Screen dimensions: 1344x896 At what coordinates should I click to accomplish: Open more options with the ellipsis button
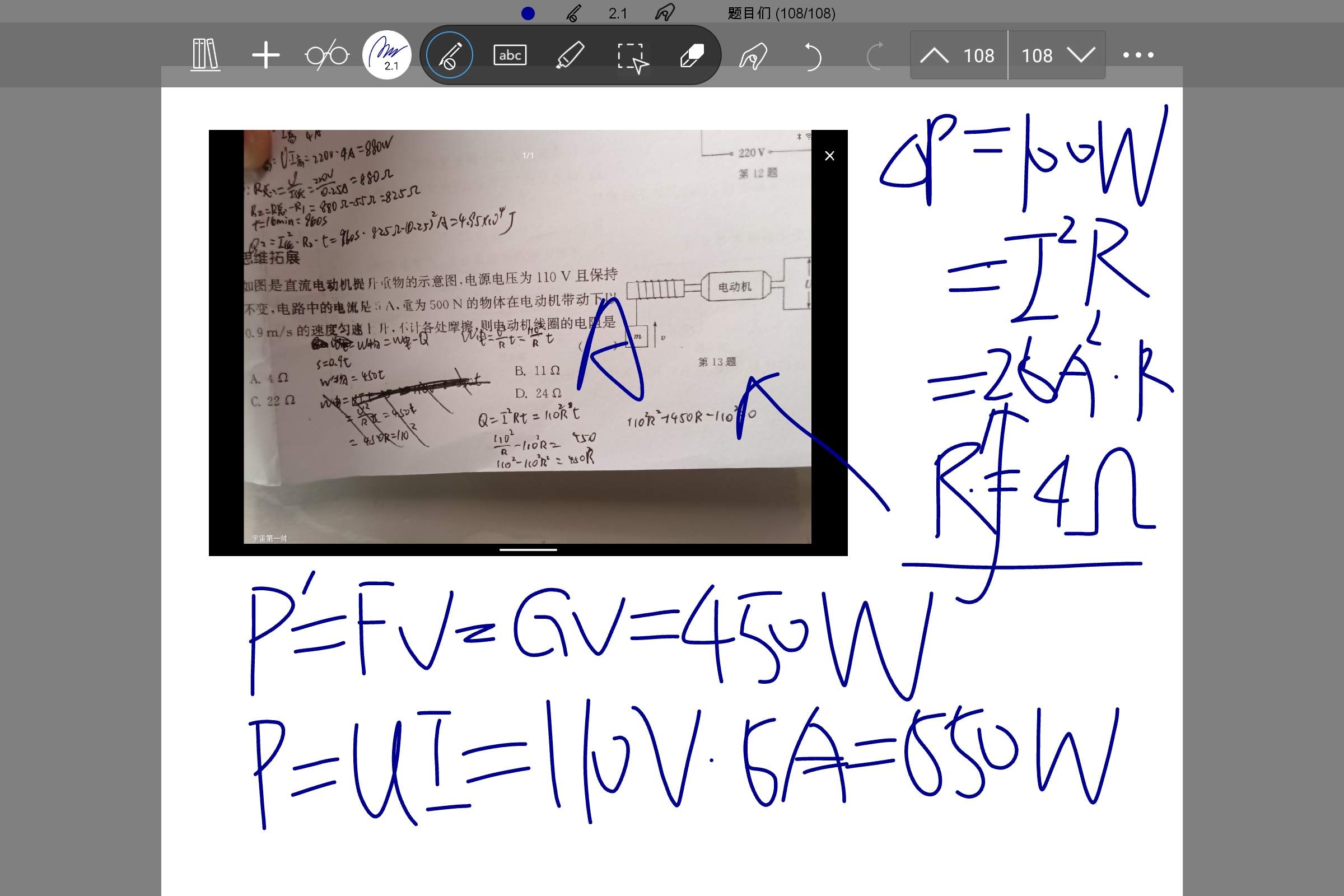pos(1137,54)
